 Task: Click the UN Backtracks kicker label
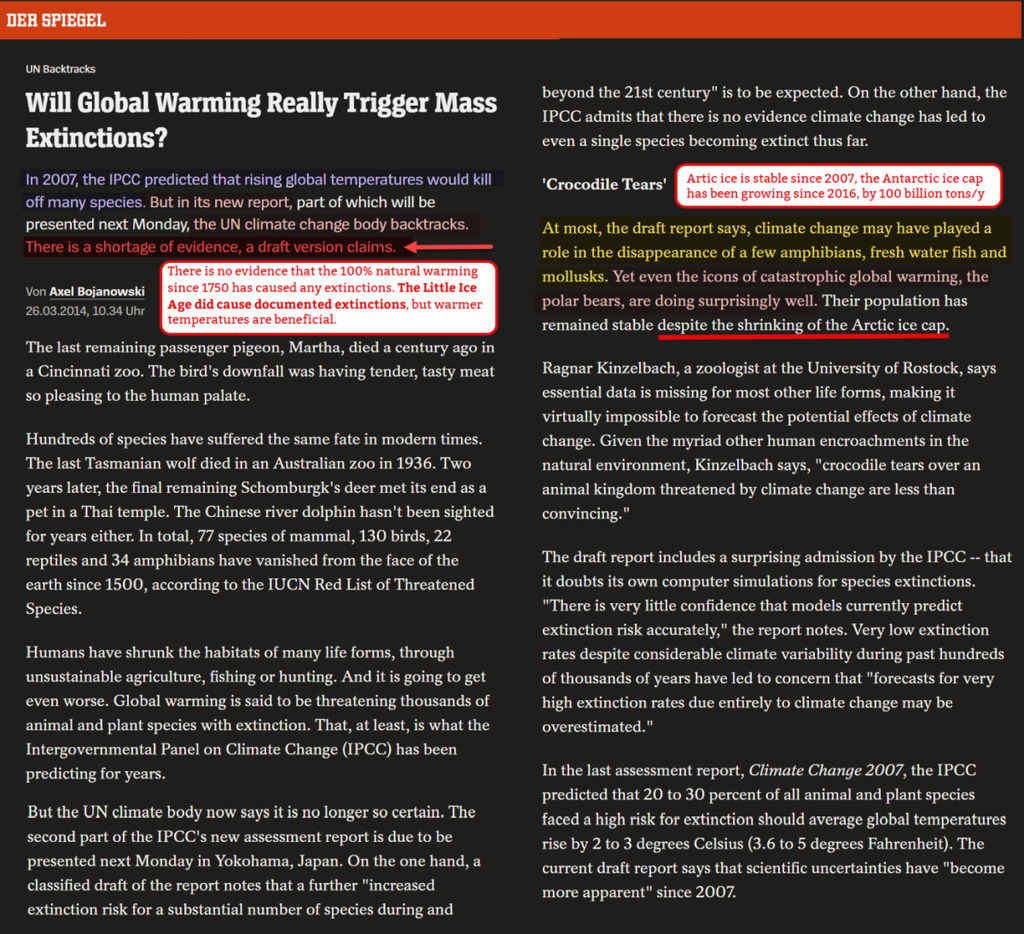pyautogui.click(x=61, y=69)
